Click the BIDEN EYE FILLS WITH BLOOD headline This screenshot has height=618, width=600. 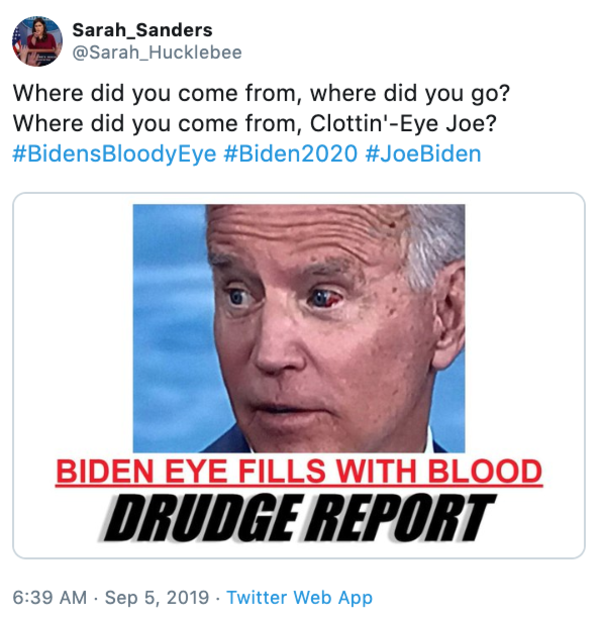[x=299, y=472]
